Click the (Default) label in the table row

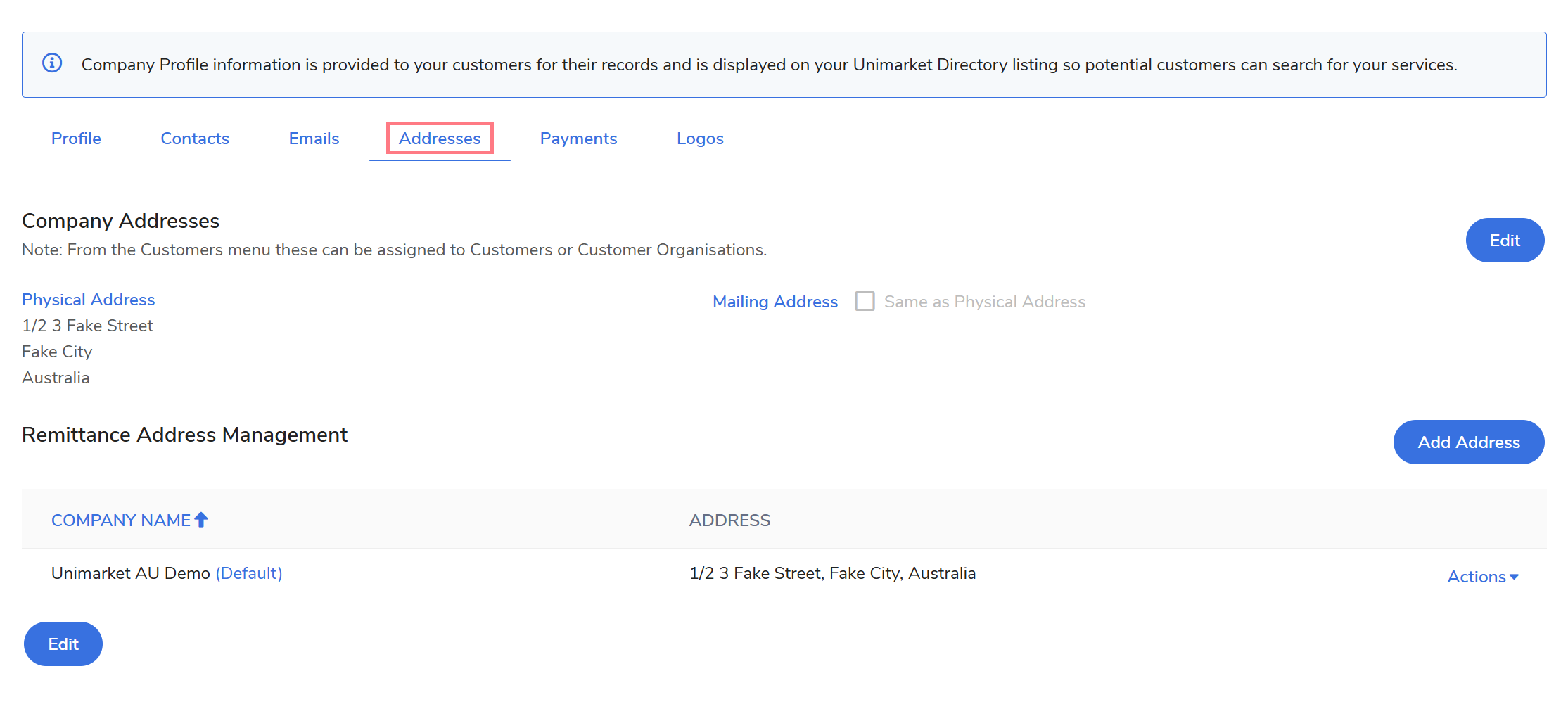(x=249, y=573)
